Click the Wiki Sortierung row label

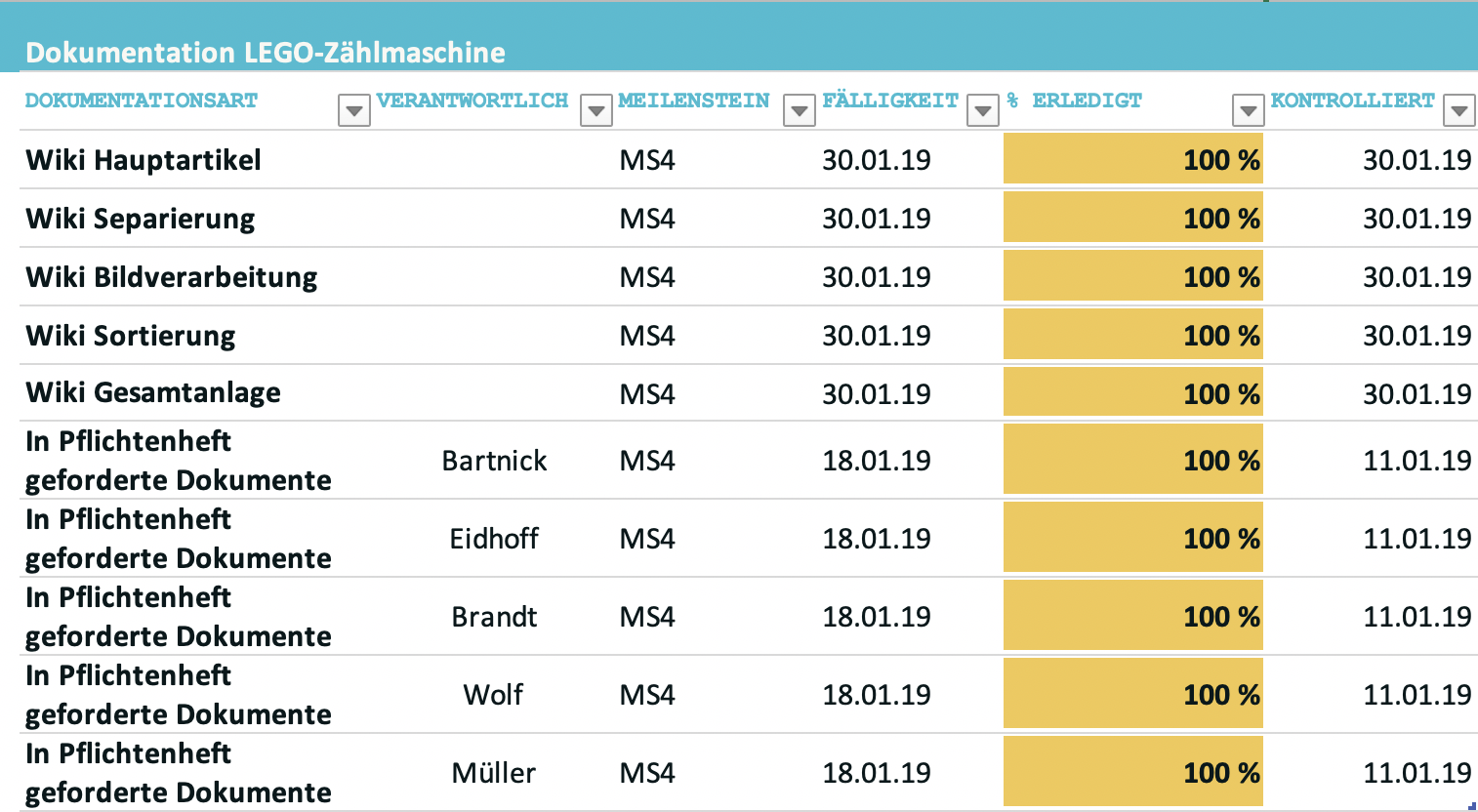point(131,336)
